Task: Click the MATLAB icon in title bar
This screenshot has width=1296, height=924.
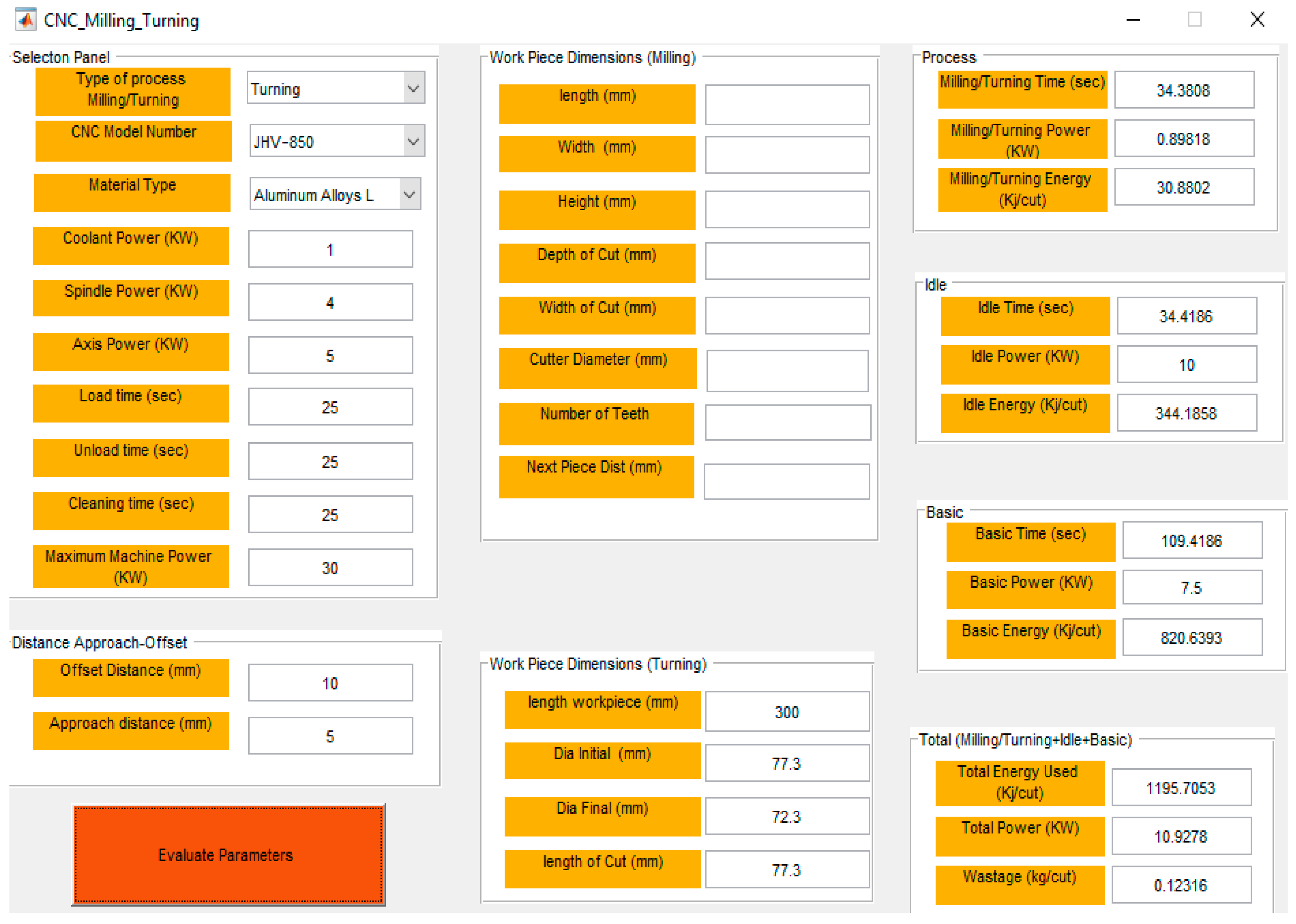Action: [x=26, y=20]
